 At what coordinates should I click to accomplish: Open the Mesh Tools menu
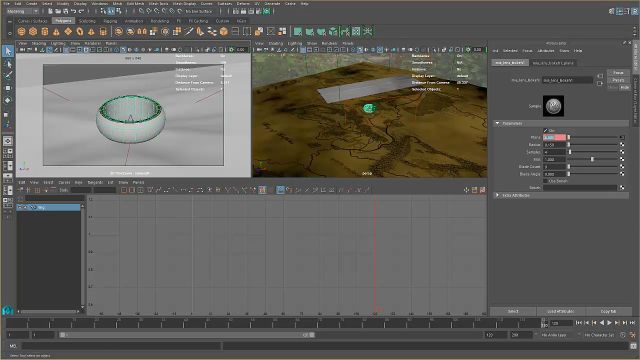tap(158, 3)
